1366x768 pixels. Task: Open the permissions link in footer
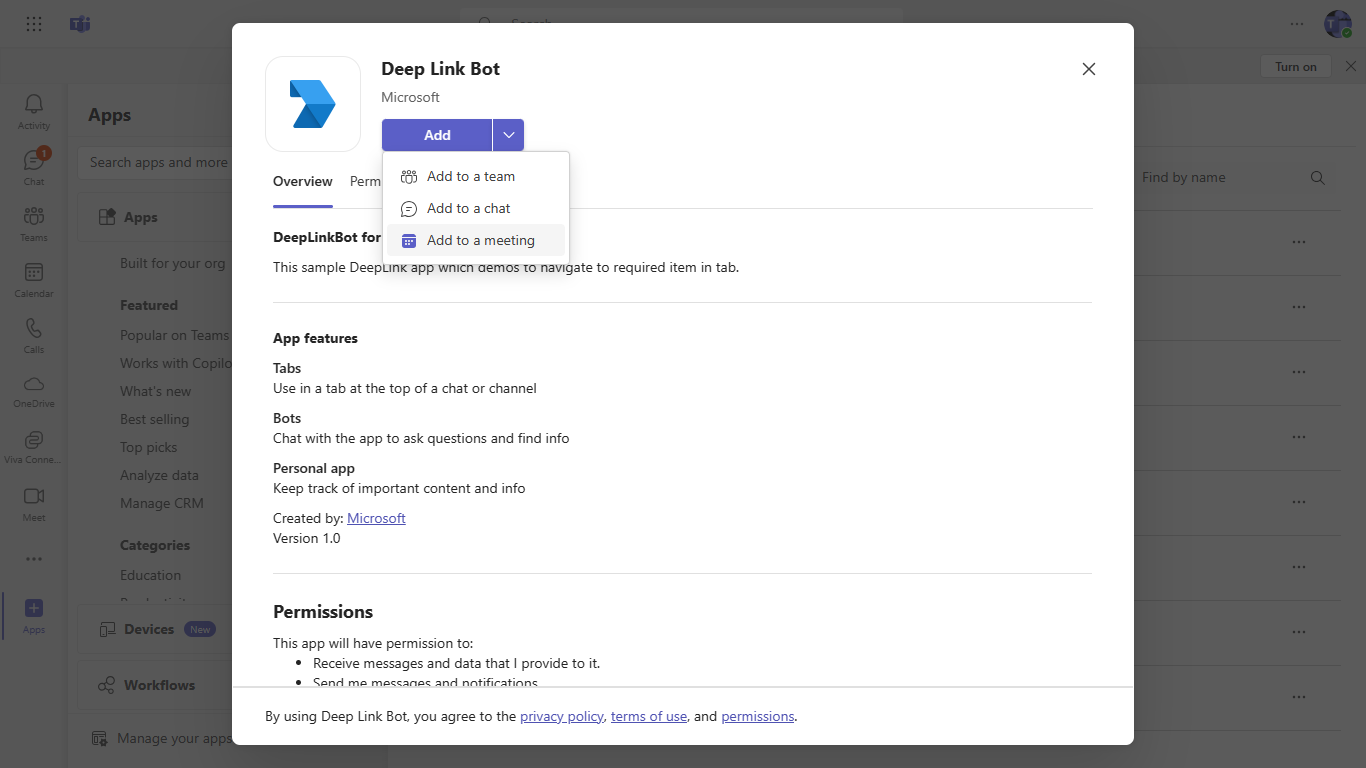click(x=758, y=716)
